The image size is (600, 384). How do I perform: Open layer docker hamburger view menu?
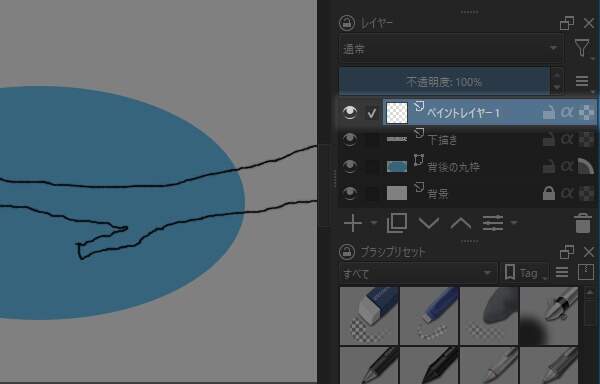click(x=582, y=81)
